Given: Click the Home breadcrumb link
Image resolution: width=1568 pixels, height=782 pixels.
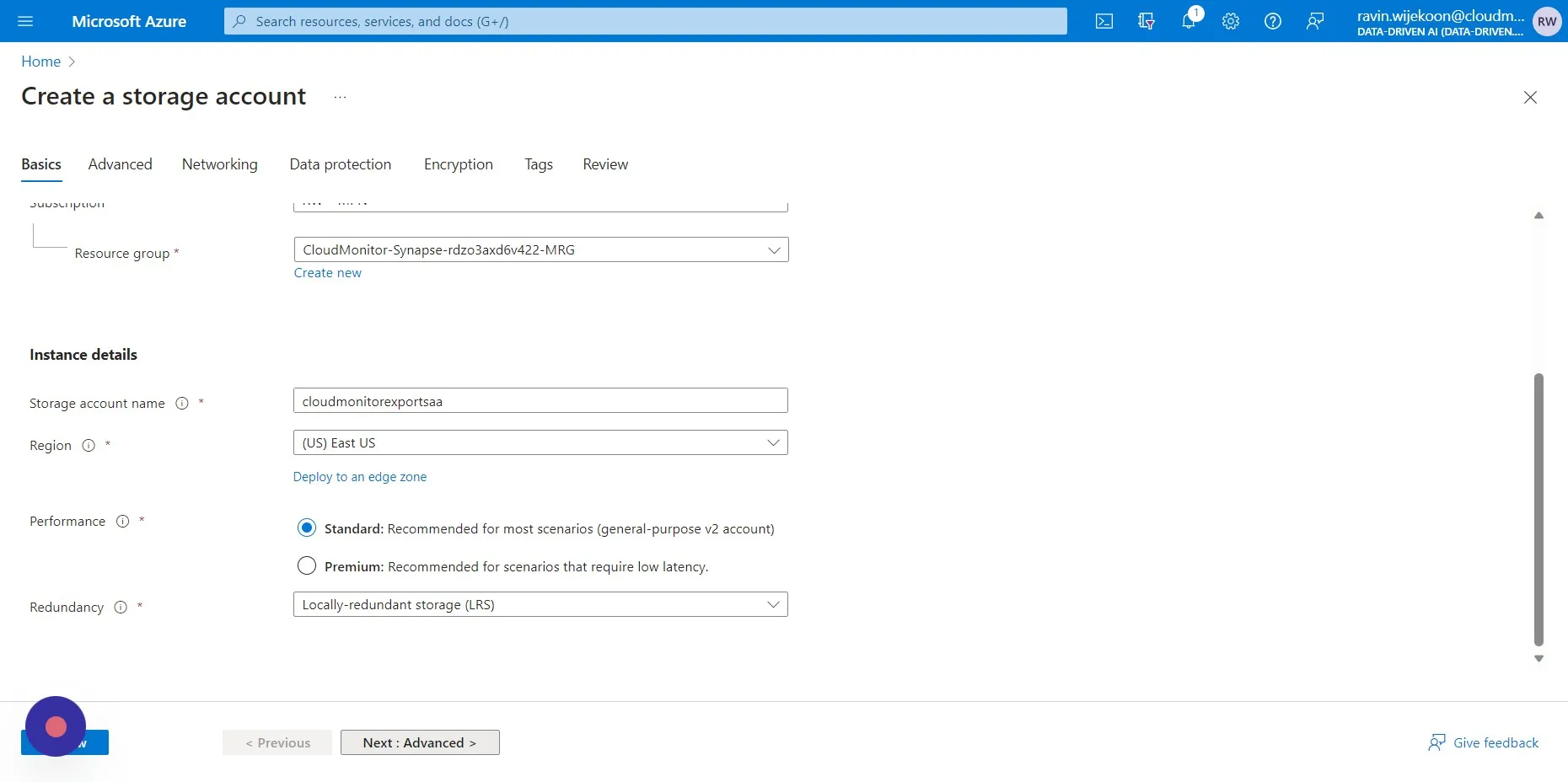Looking at the screenshot, I should pos(41,62).
